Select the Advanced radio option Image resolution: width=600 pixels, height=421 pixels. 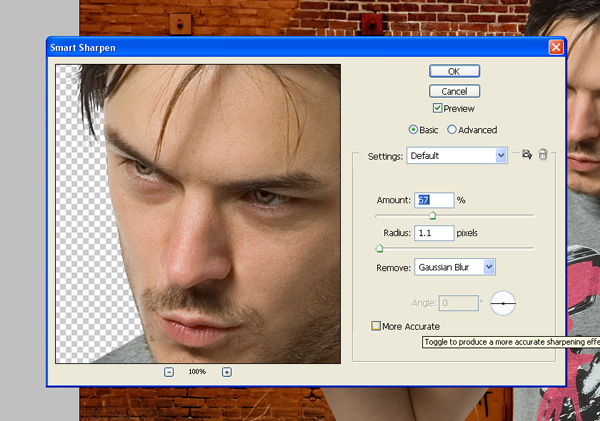(452, 130)
